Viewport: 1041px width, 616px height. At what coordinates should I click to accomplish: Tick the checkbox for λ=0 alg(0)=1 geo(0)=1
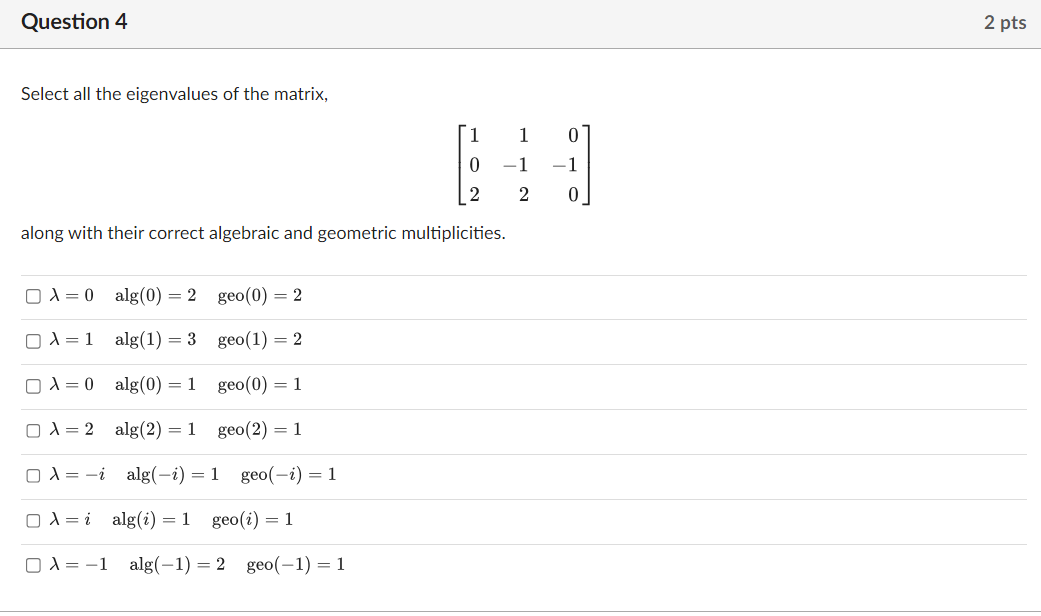(32, 385)
